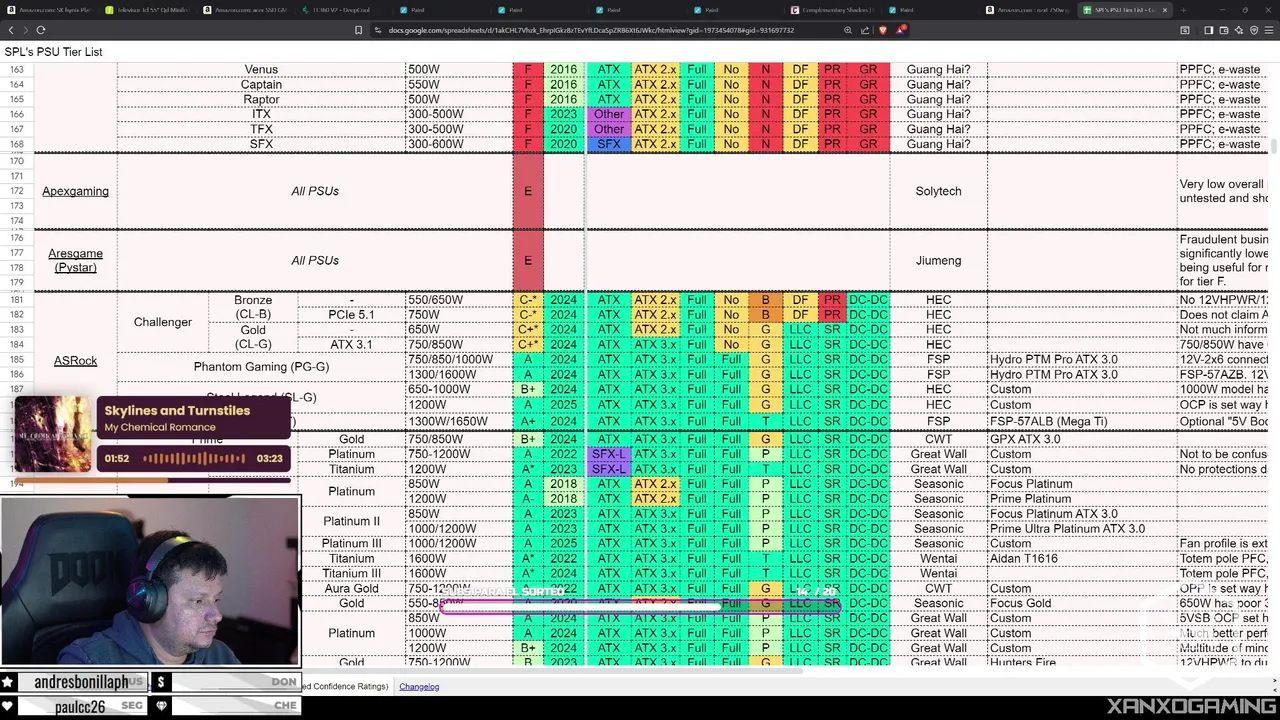Select the "Prime Ultra Platinum ATX 3.0" cell

tap(1082, 529)
